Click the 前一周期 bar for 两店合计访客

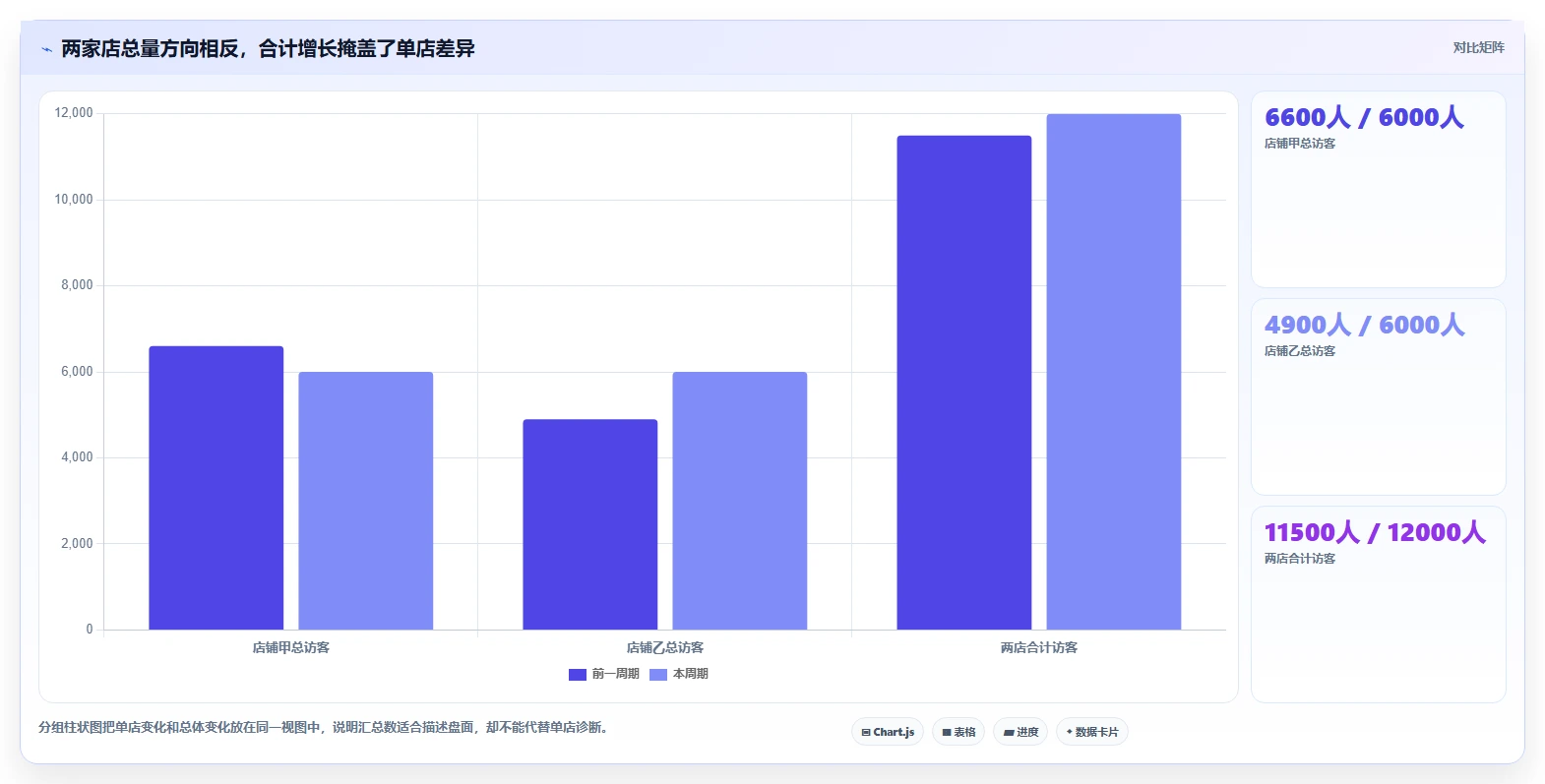[964, 383]
